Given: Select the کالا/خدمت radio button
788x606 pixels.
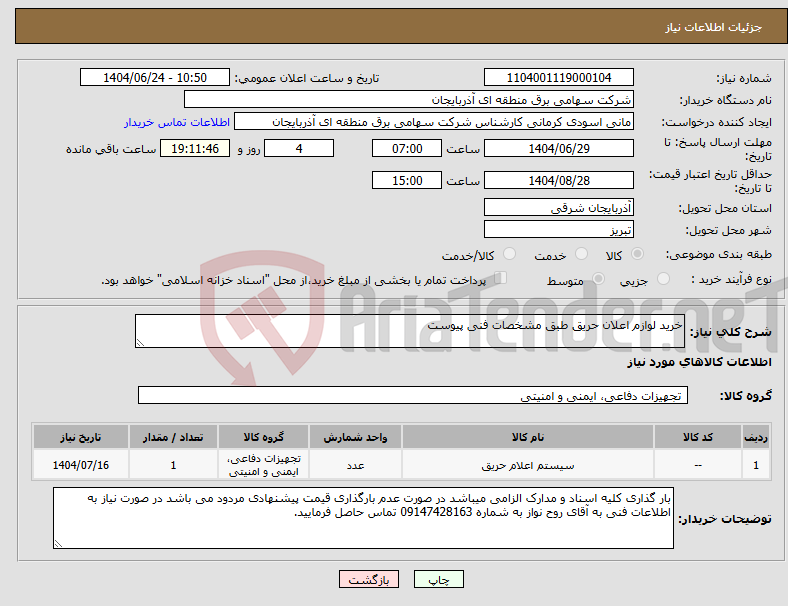Looking at the screenshot, I should click(510, 254).
